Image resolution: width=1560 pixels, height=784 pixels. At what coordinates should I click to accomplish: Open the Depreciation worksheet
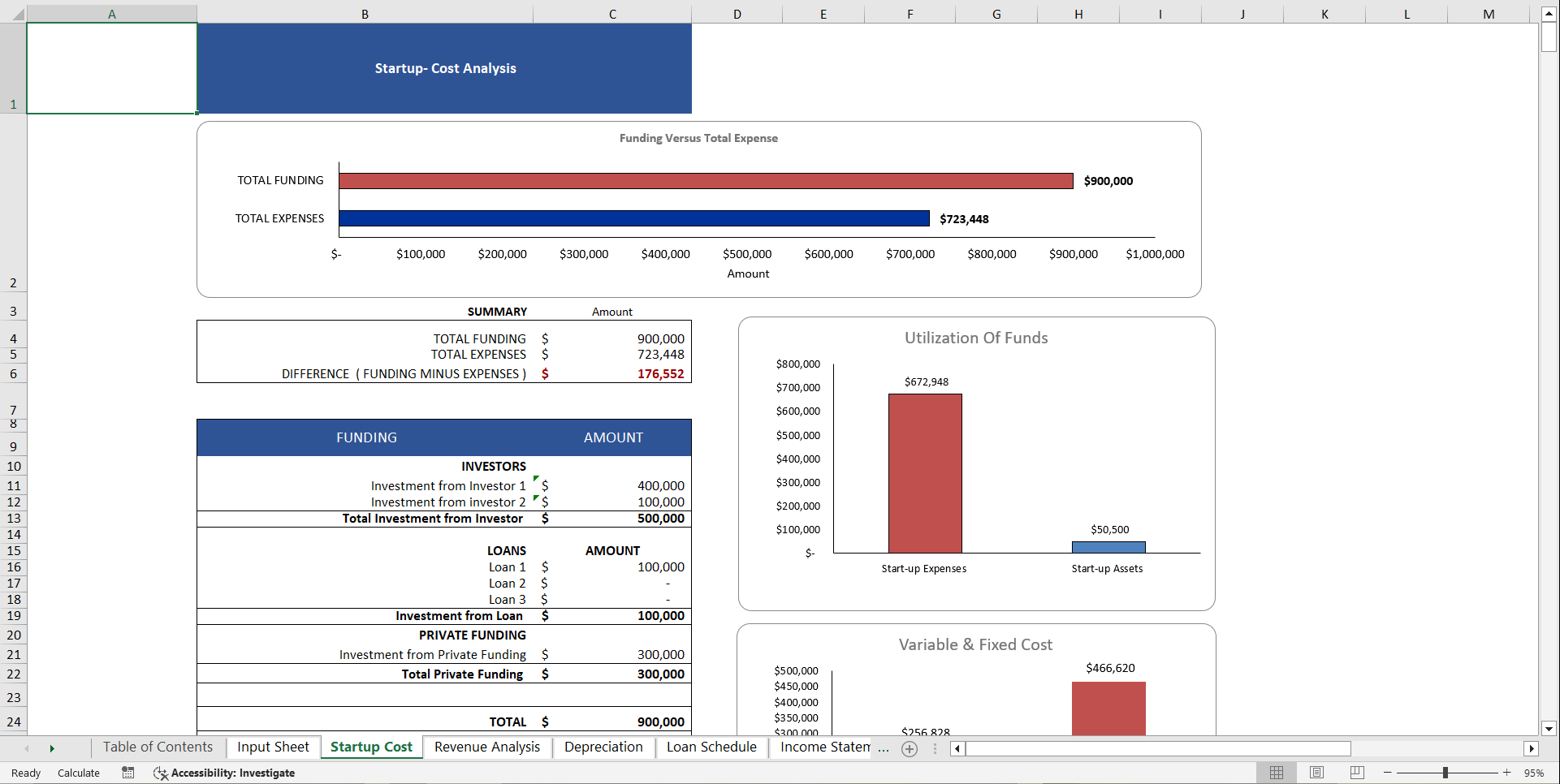click(603, 747)
